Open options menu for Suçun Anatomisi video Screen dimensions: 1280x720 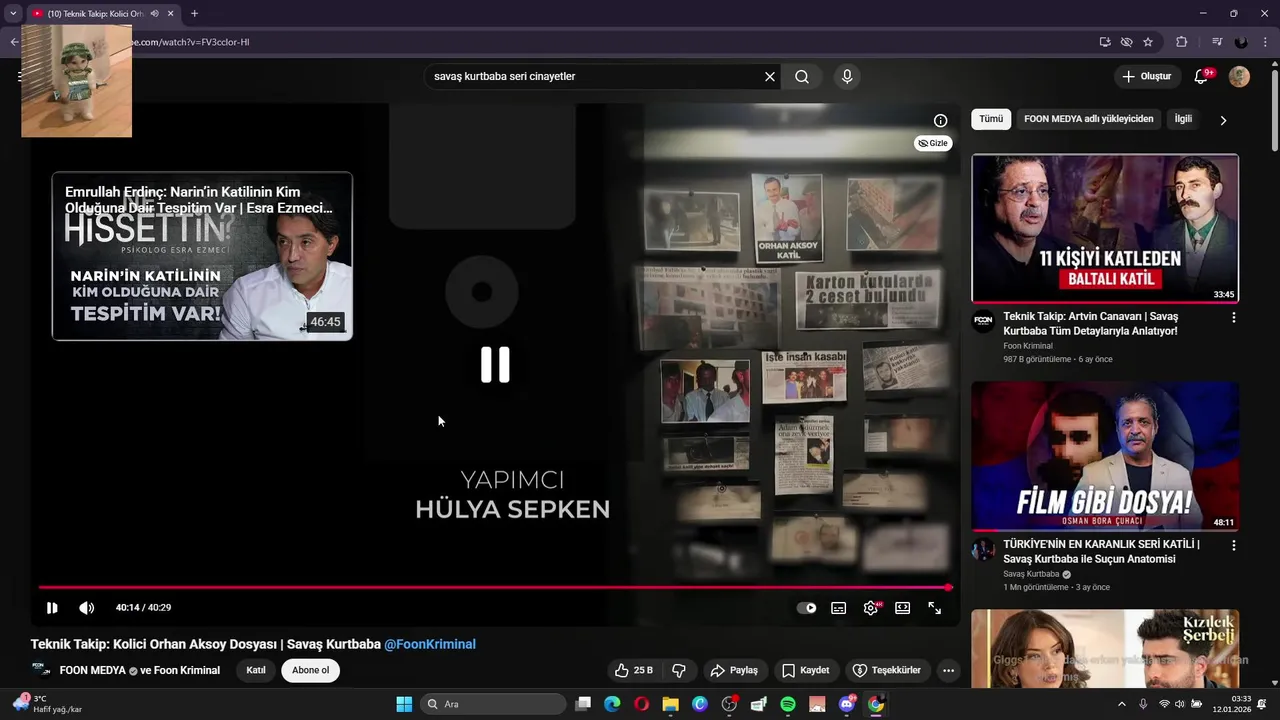pos(1233,545)
